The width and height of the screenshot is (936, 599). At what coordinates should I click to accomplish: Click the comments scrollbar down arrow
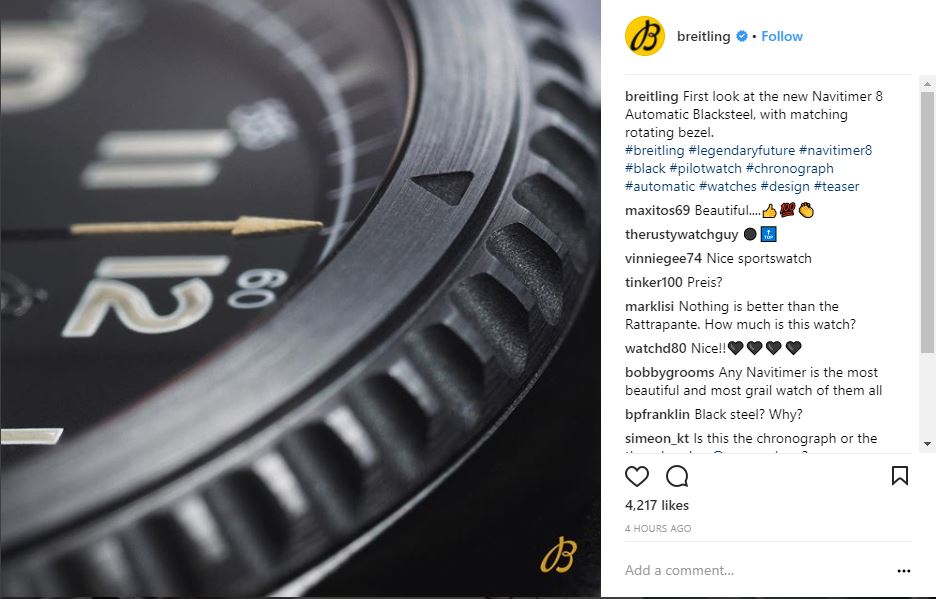click(x=927, y=444)
